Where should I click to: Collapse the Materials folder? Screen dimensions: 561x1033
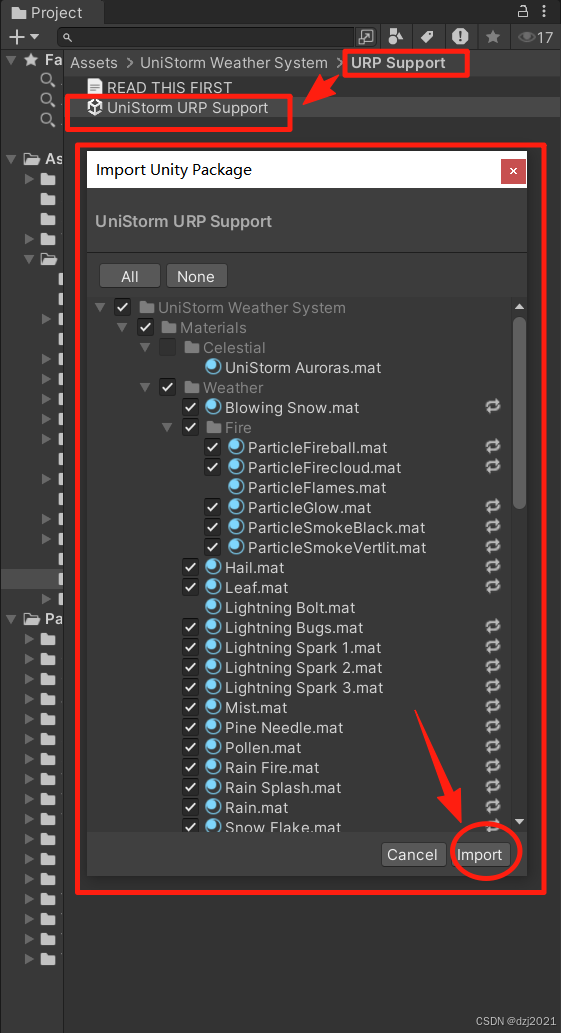pos(122,327)
